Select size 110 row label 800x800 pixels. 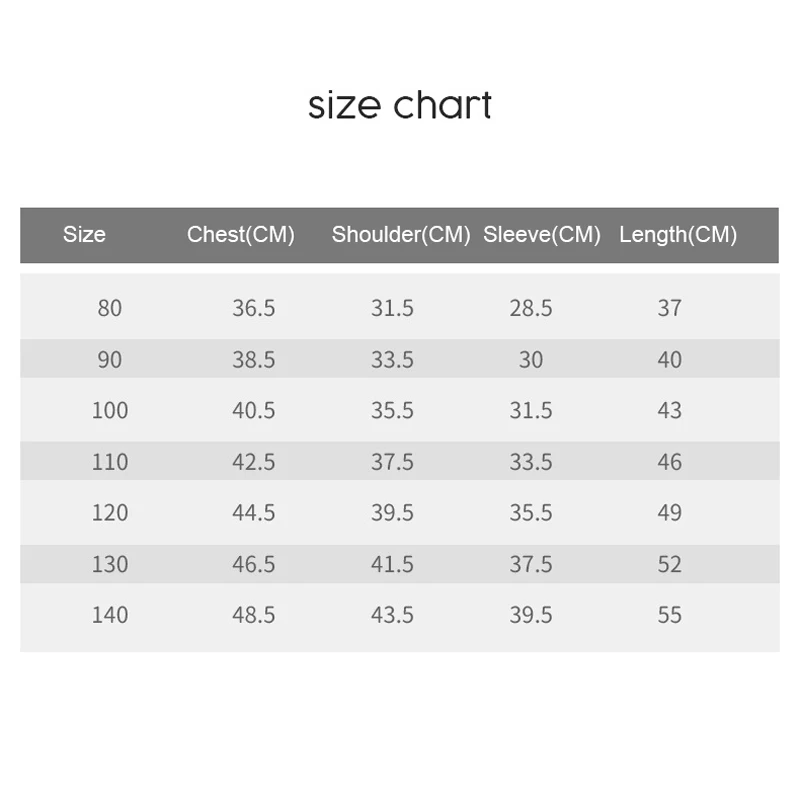point(110,462)
